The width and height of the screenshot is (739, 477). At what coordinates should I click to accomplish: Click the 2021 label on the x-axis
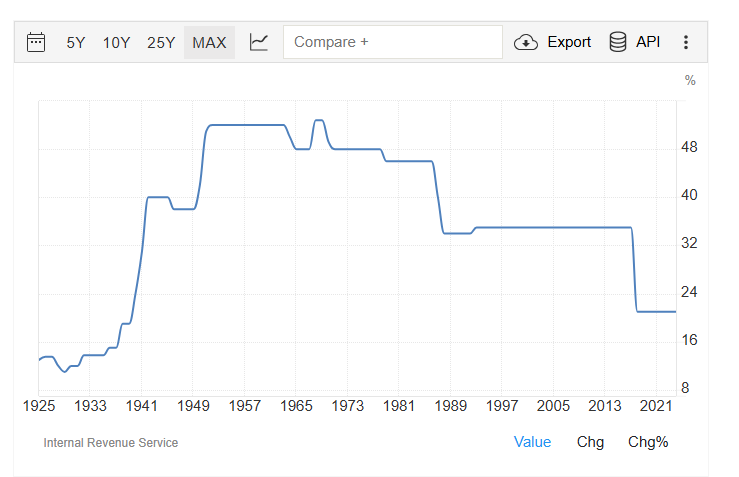pos(657,405)
